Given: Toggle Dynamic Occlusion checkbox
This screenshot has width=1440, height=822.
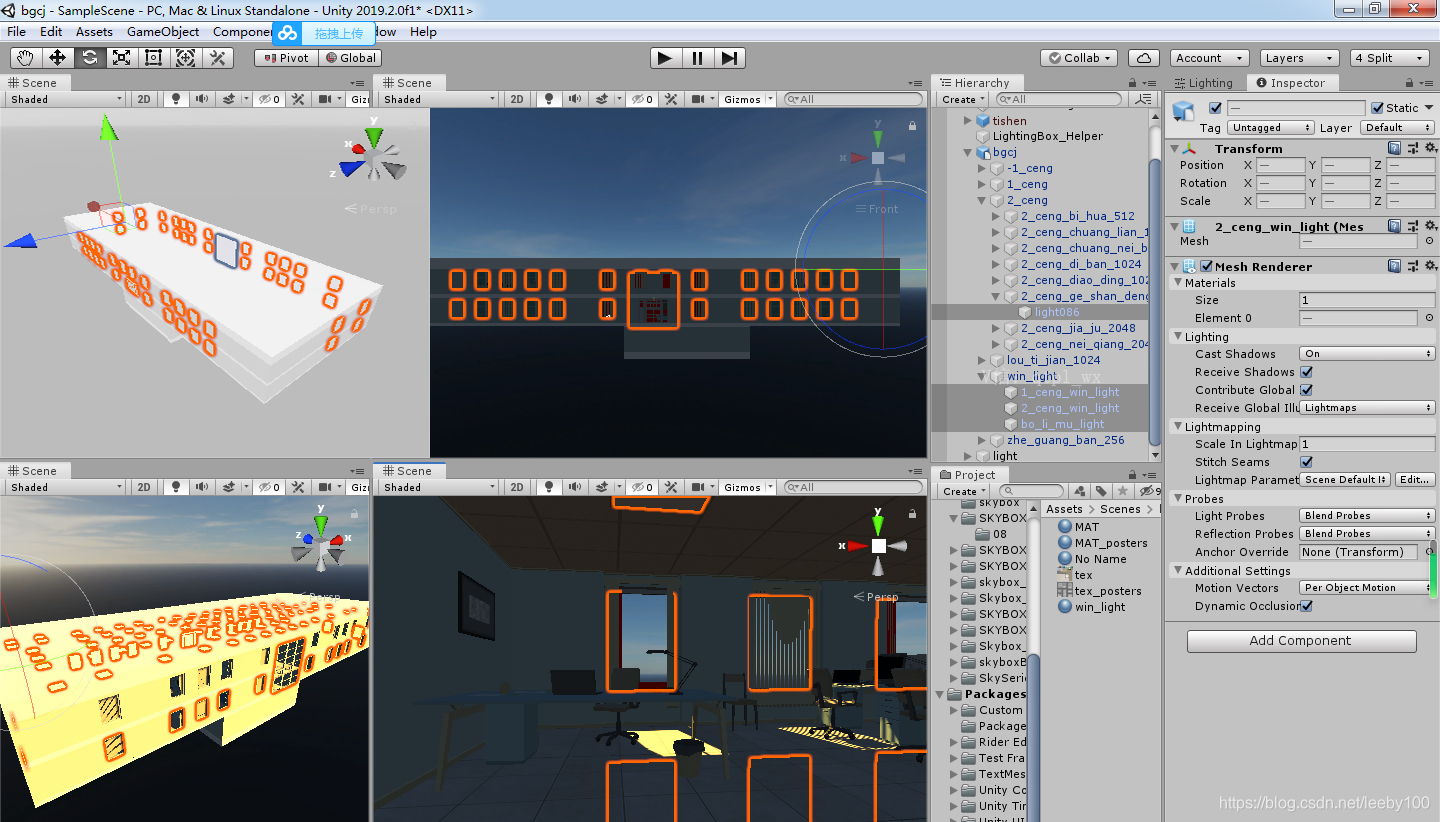Looking at the screenshot, I should point(1306,606).
